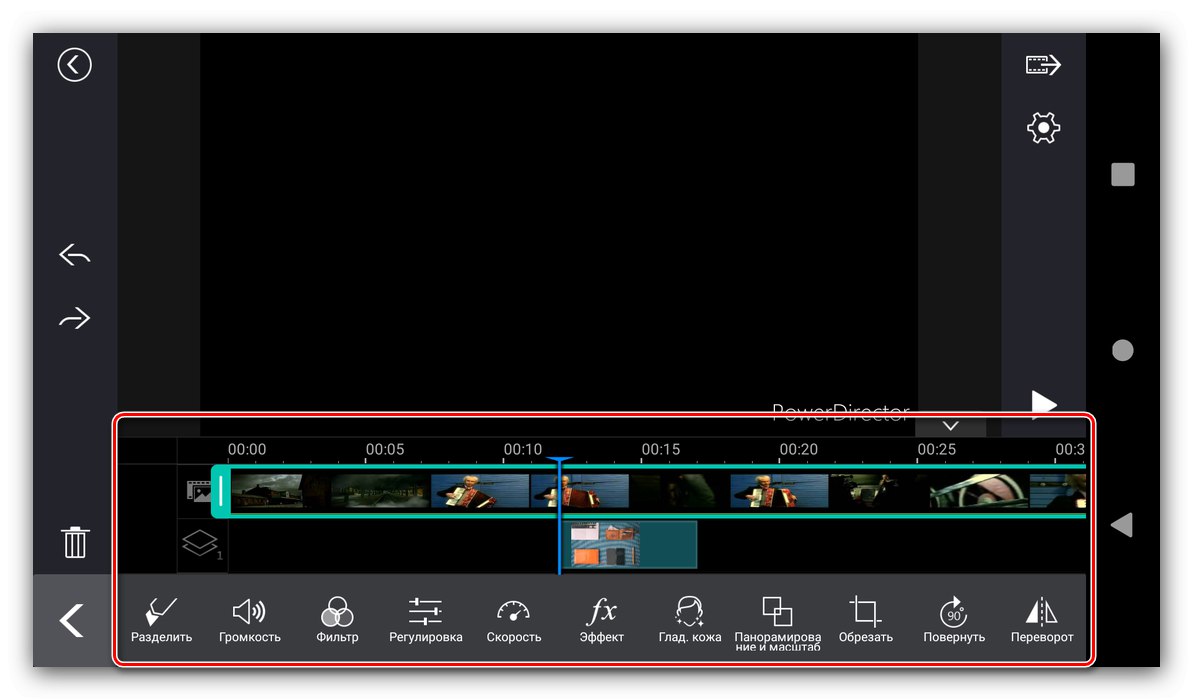Open the export video icon
This screenshot has height=700, width=1193.
(x=1043, y=65)
